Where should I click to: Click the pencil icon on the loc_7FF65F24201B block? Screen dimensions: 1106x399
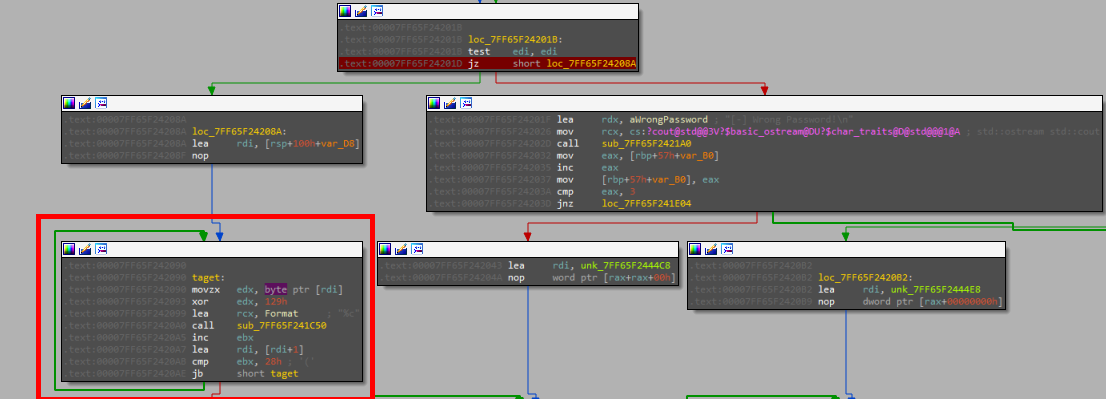(361, 11)
